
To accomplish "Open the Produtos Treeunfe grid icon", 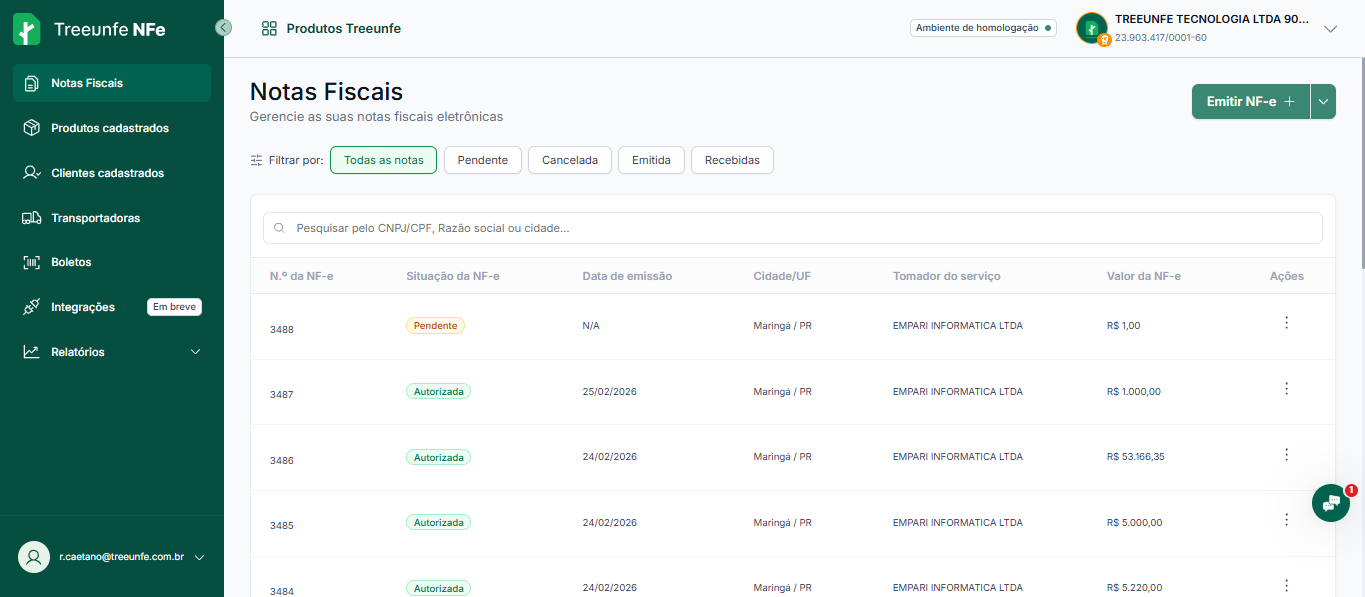I will [x=269, y=29].
